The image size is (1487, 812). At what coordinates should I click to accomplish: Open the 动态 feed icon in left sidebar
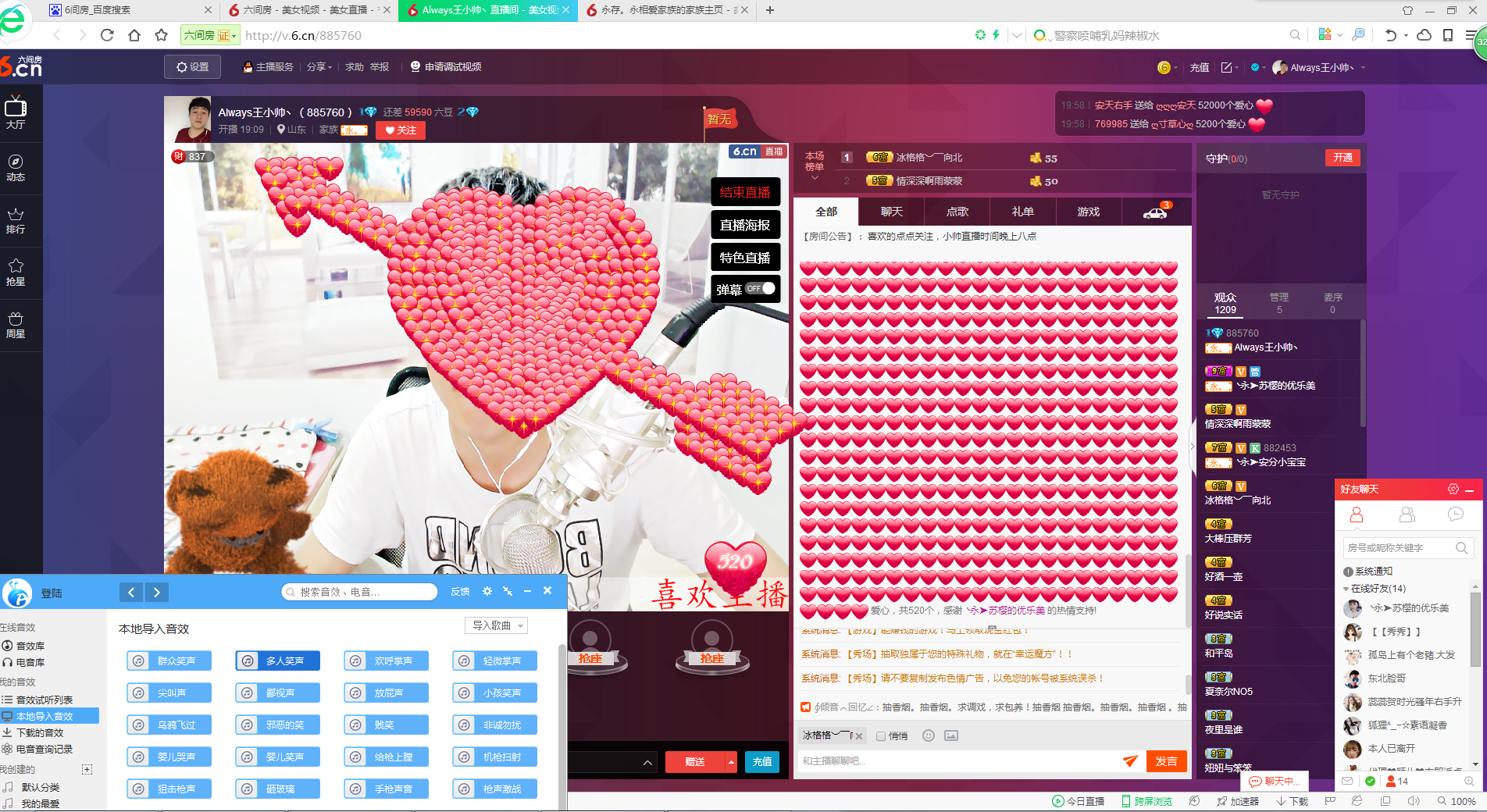pyautogui.click(x=16, y=166)
